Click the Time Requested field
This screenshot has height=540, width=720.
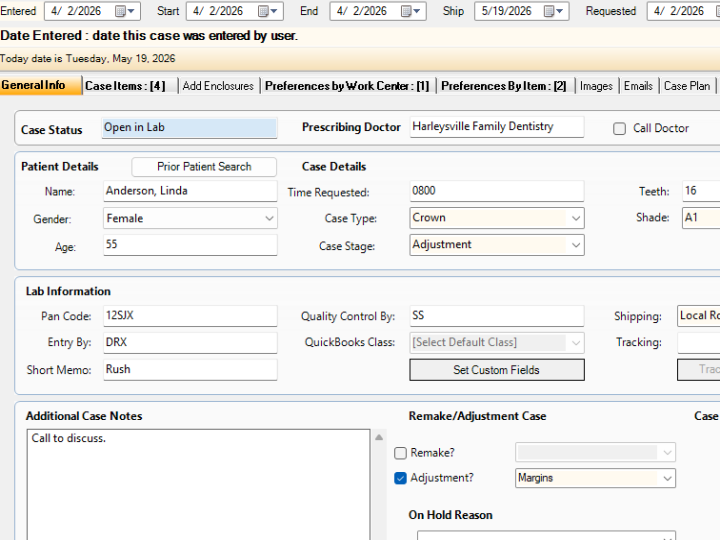497,191
